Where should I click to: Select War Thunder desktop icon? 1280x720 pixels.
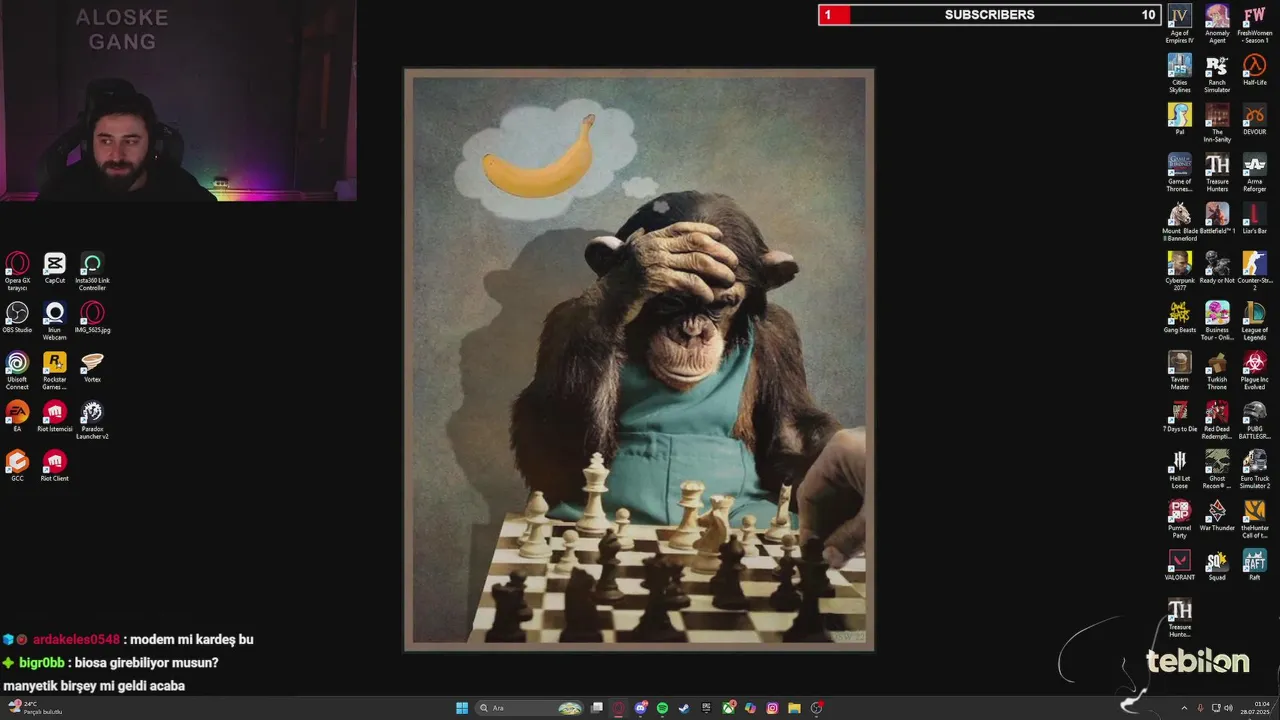(x=1217, y=515)
